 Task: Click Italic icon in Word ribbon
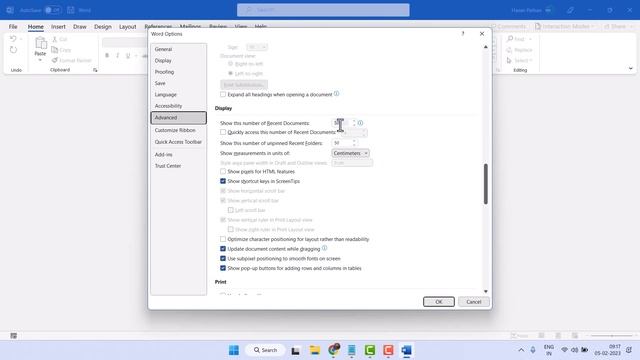pos(118,56)
